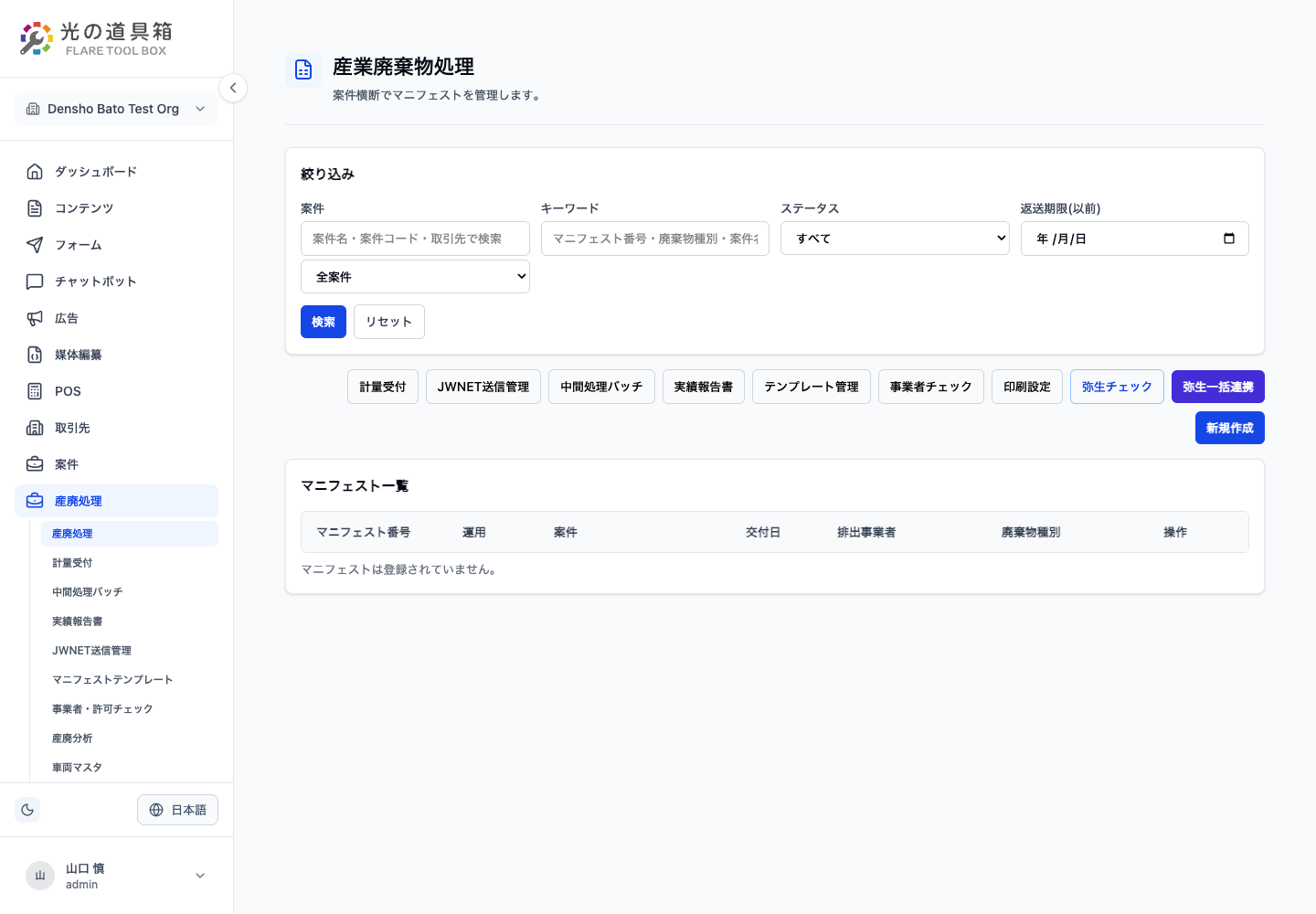Click the コンテンツ document icon

tap(35, 208)
